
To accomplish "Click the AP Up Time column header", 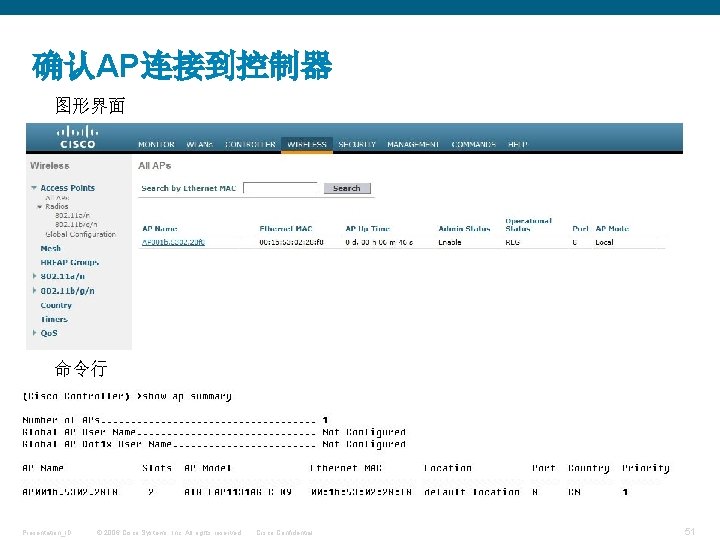I will point(367,229).
